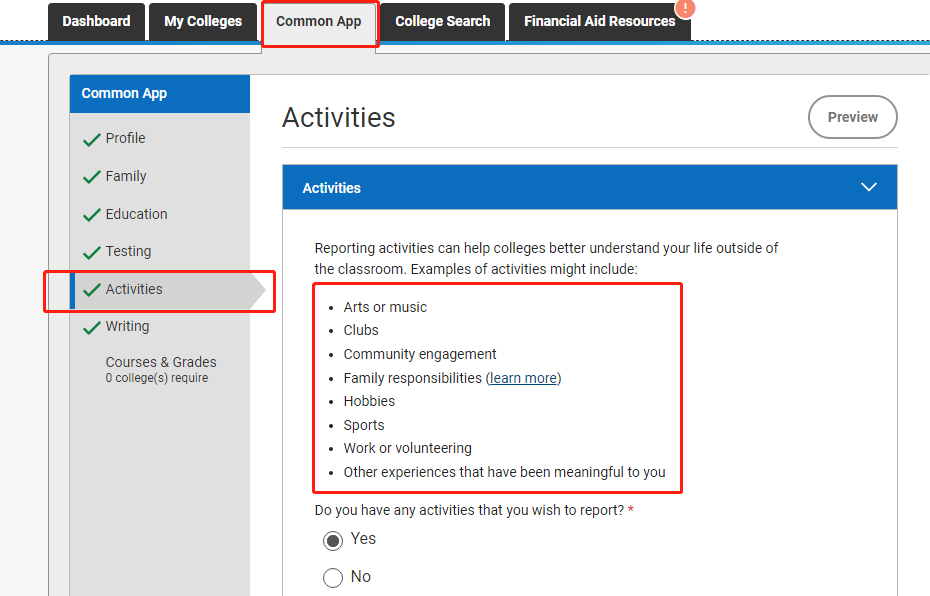Click the Profile completed checkmark icon
The image size is (930, 596).
[x=91, y=139]
